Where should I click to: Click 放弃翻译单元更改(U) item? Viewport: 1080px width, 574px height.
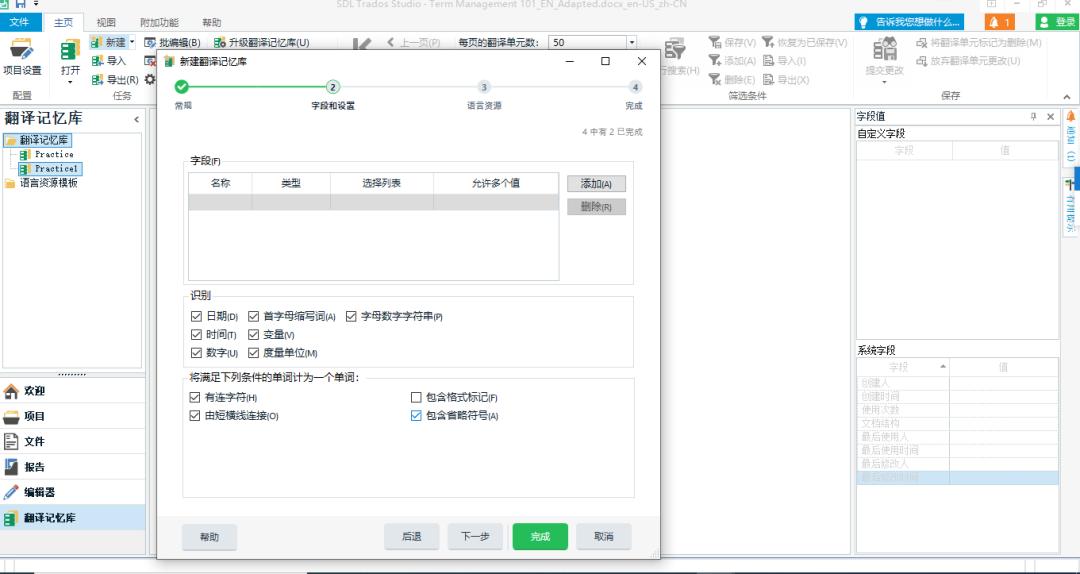968,61
